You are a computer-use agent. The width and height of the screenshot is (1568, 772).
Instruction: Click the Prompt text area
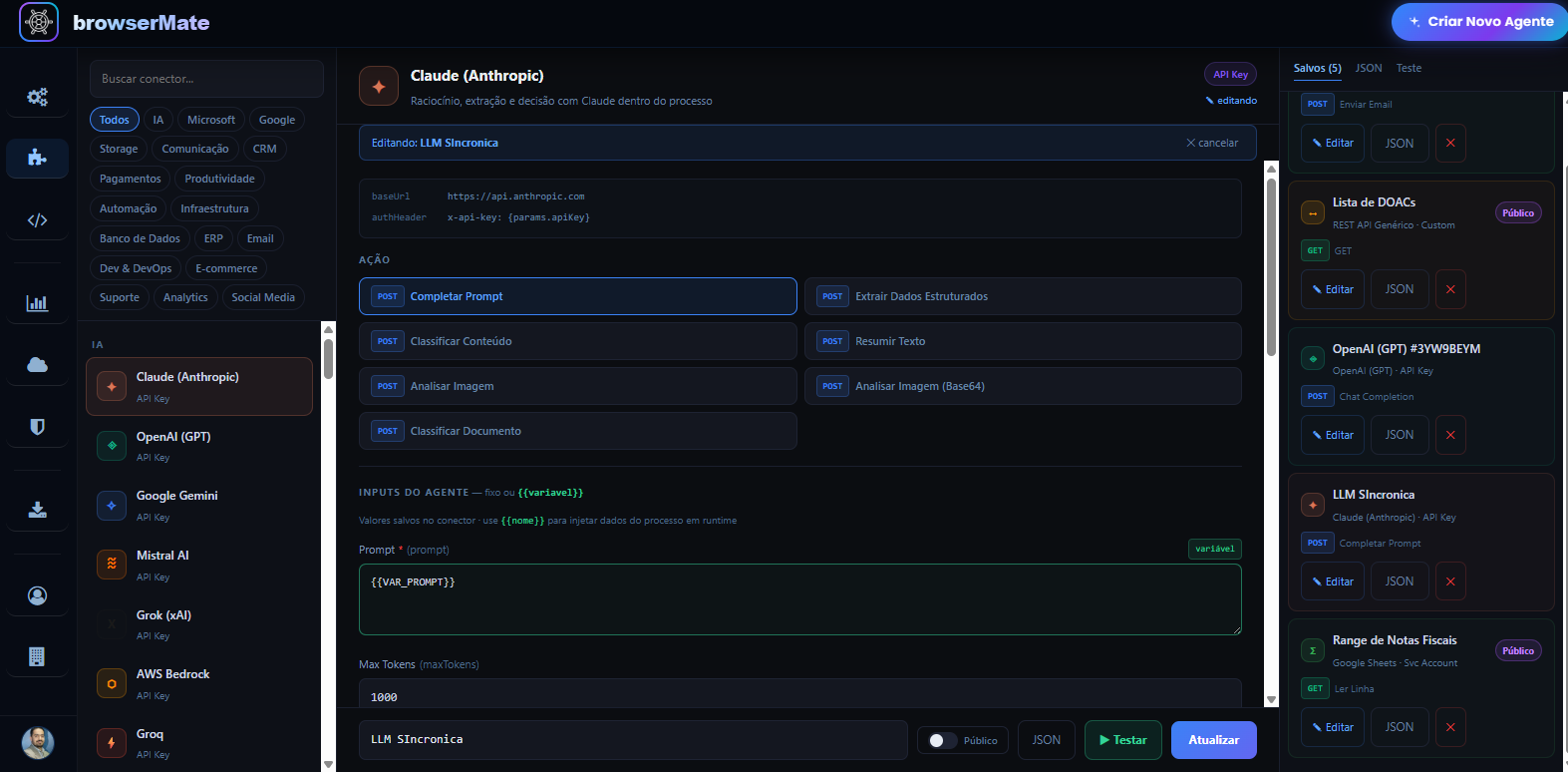coord(799,599)
